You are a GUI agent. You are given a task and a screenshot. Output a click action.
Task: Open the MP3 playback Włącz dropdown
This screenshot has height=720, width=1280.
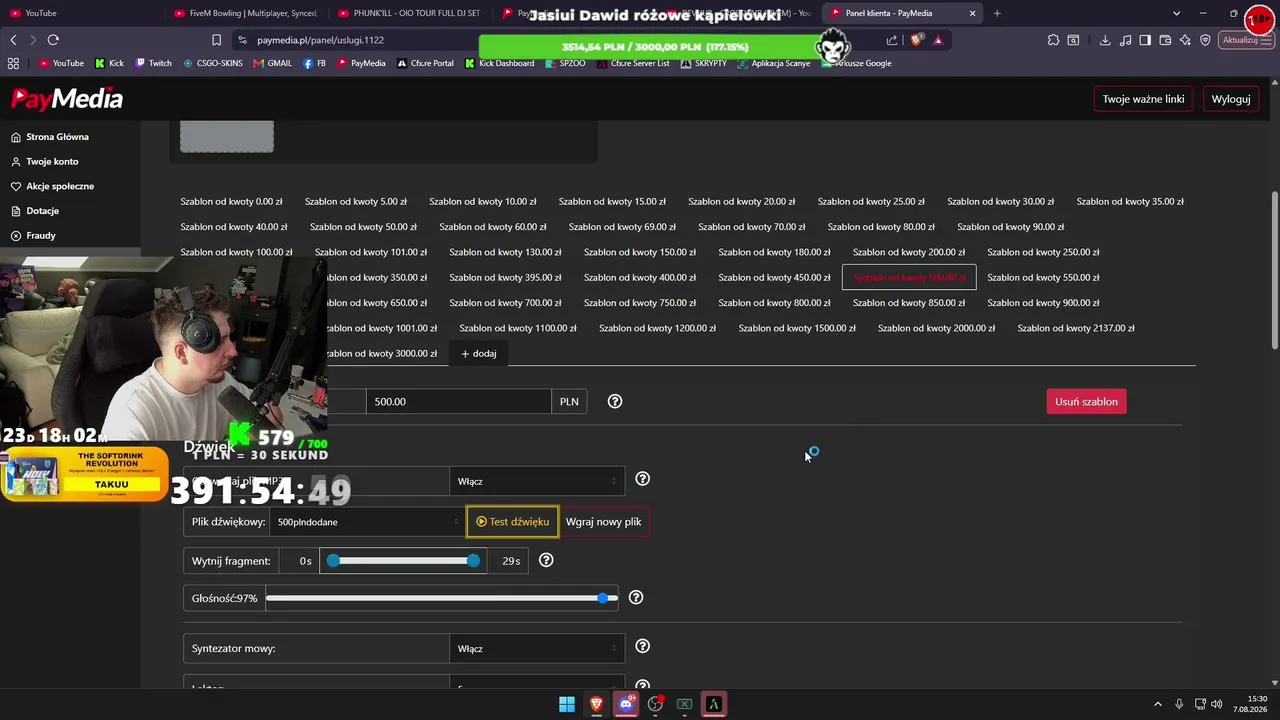pos(537,481)
